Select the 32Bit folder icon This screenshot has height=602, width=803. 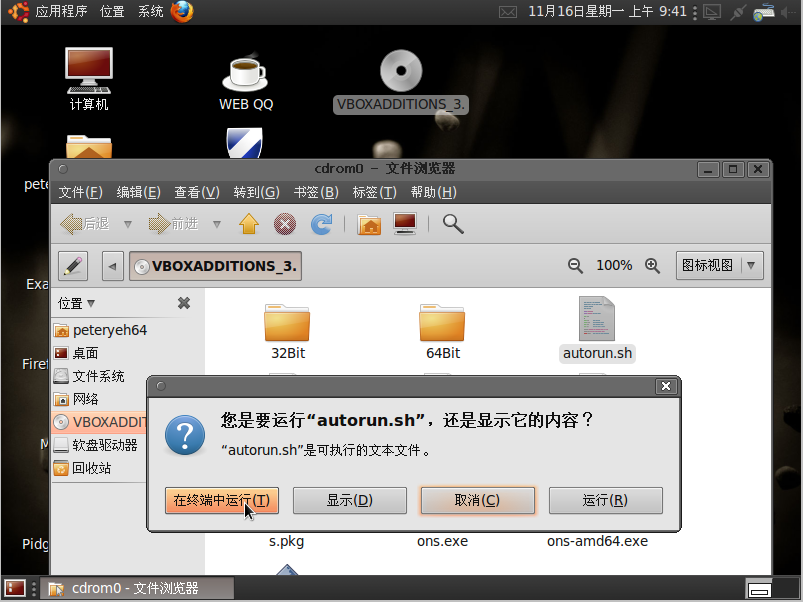tap(287, 322)
